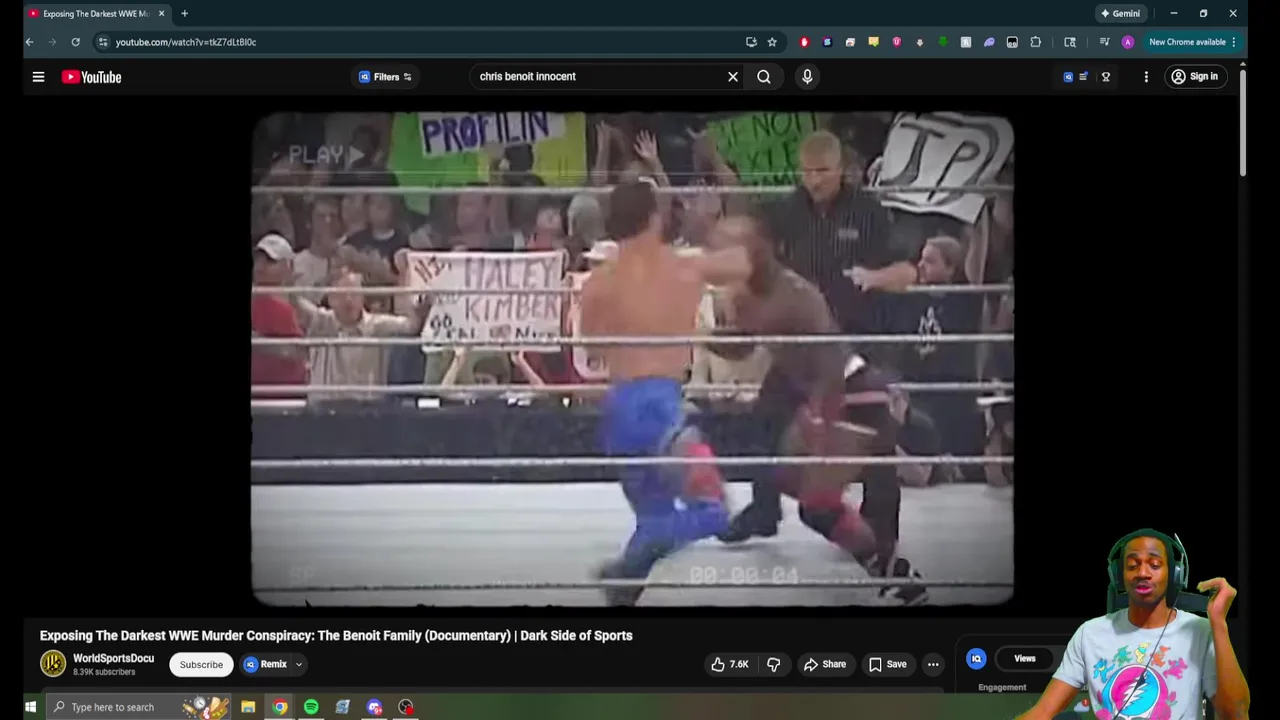Bookmark this page with star
Image resolution: width=1280 pixels, height=720 pixels.
[x=772, y=42]
